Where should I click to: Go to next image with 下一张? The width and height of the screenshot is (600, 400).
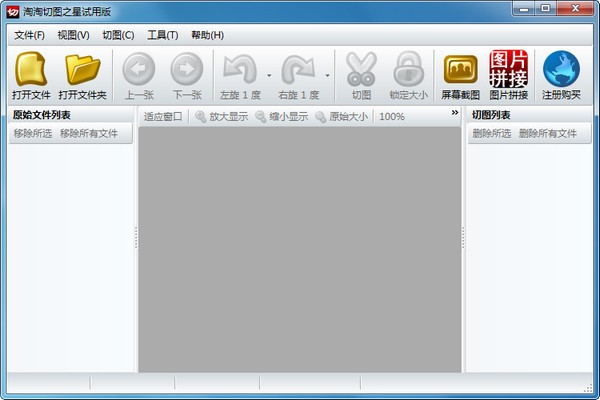point(187,76)
